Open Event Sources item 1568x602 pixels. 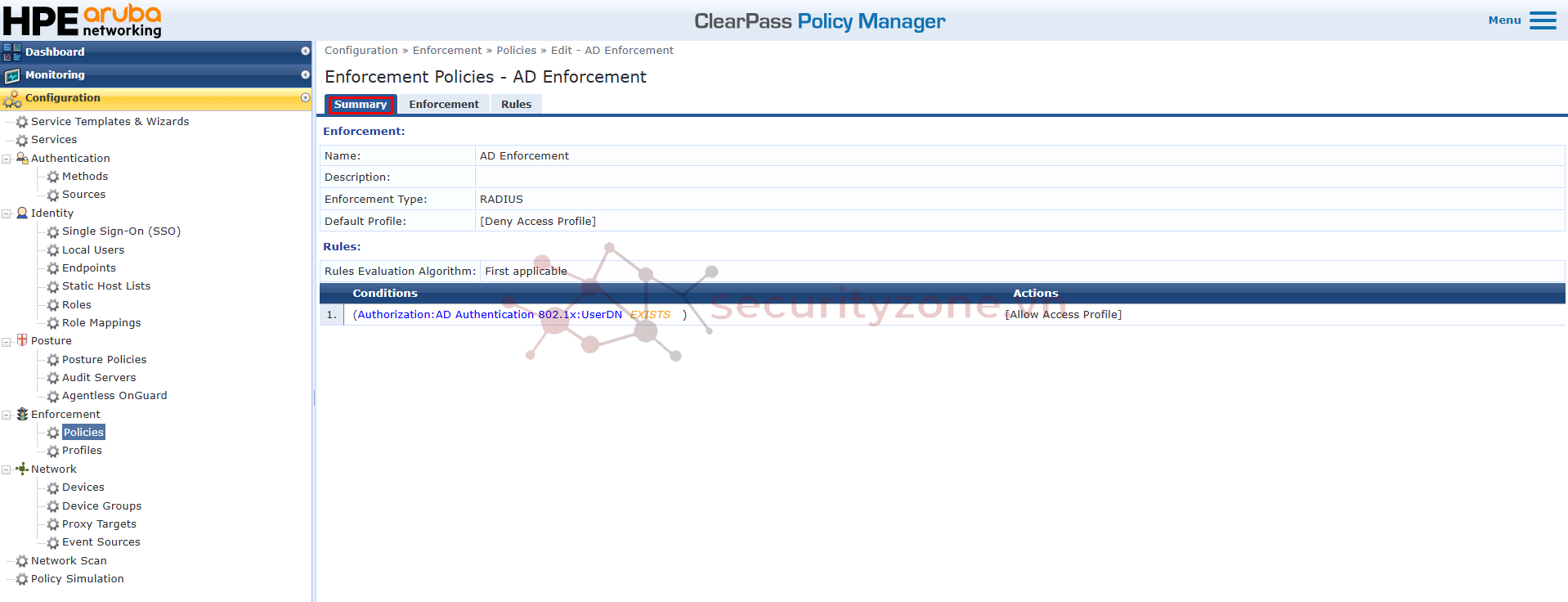click(101, 542)
